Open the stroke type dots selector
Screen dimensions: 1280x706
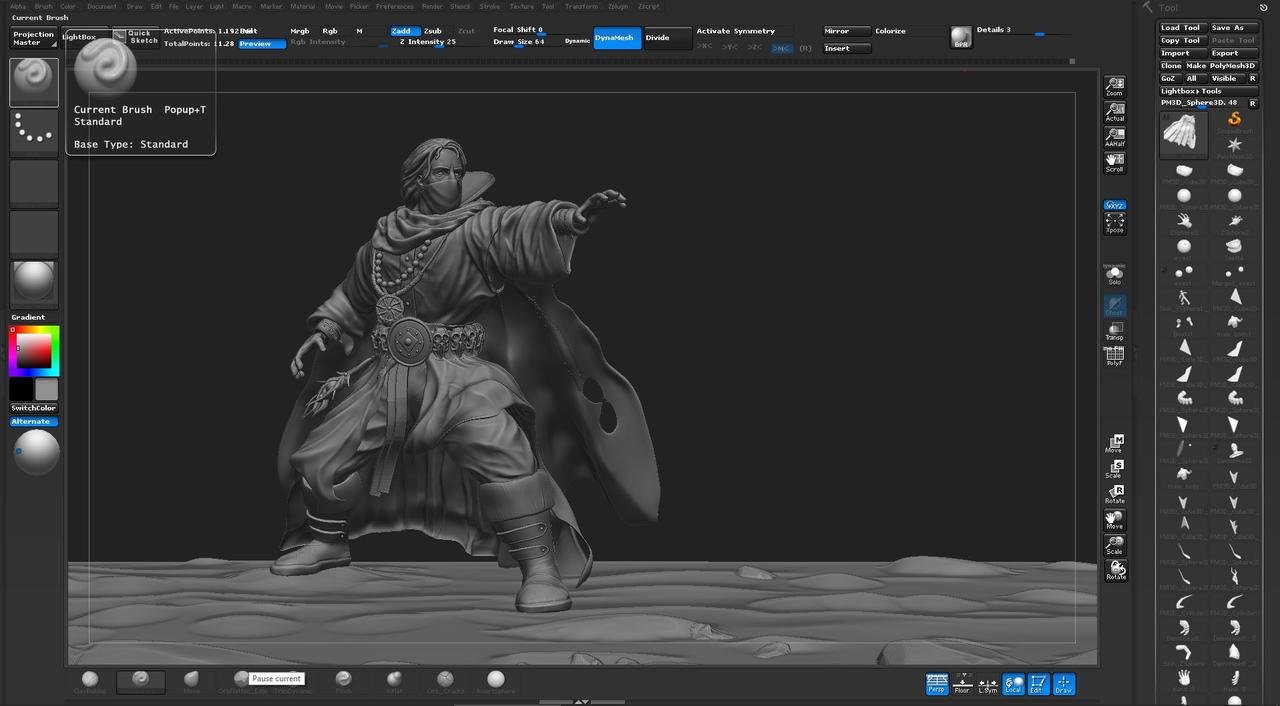click(34, 133)
